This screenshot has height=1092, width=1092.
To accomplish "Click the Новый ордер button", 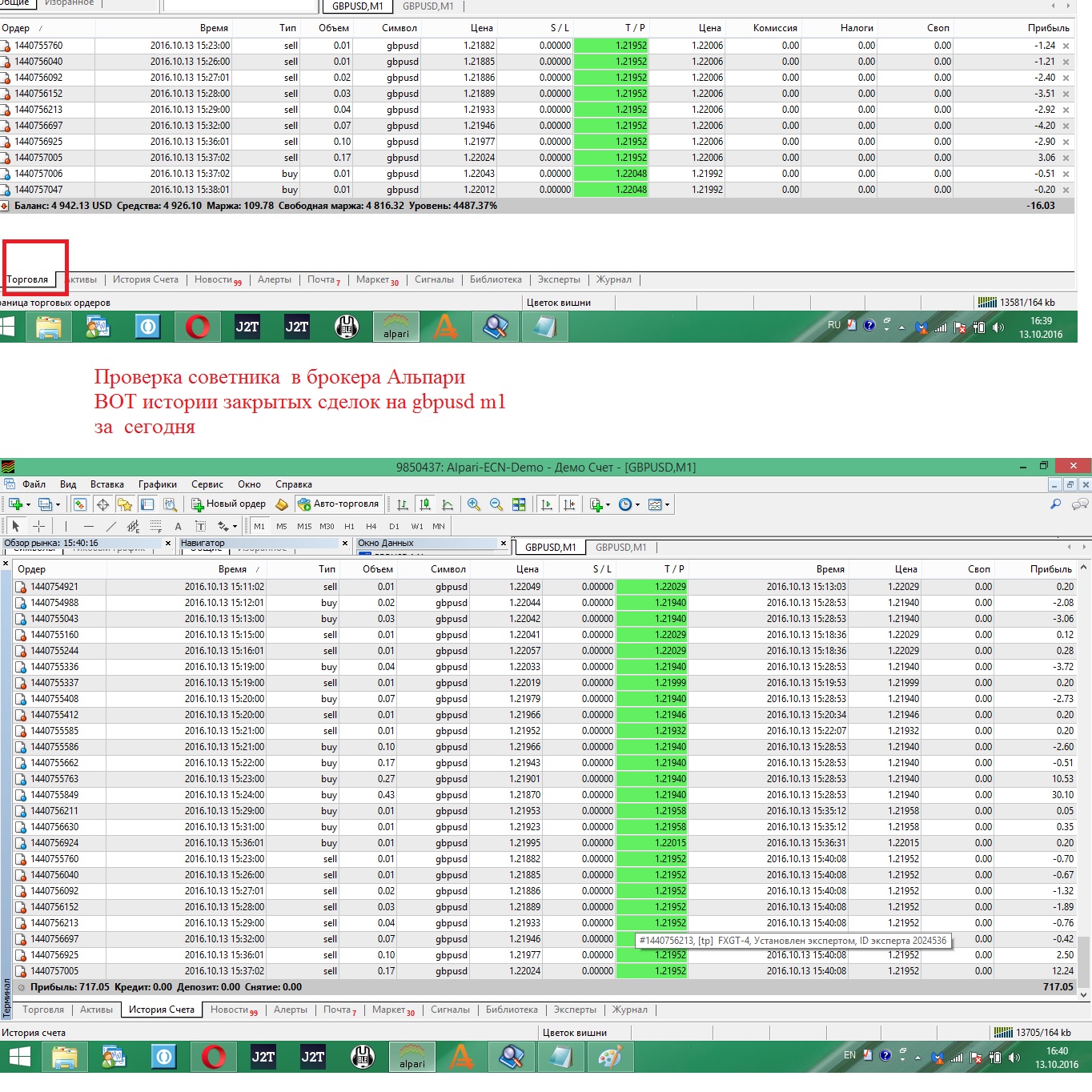I will (228, 504).
